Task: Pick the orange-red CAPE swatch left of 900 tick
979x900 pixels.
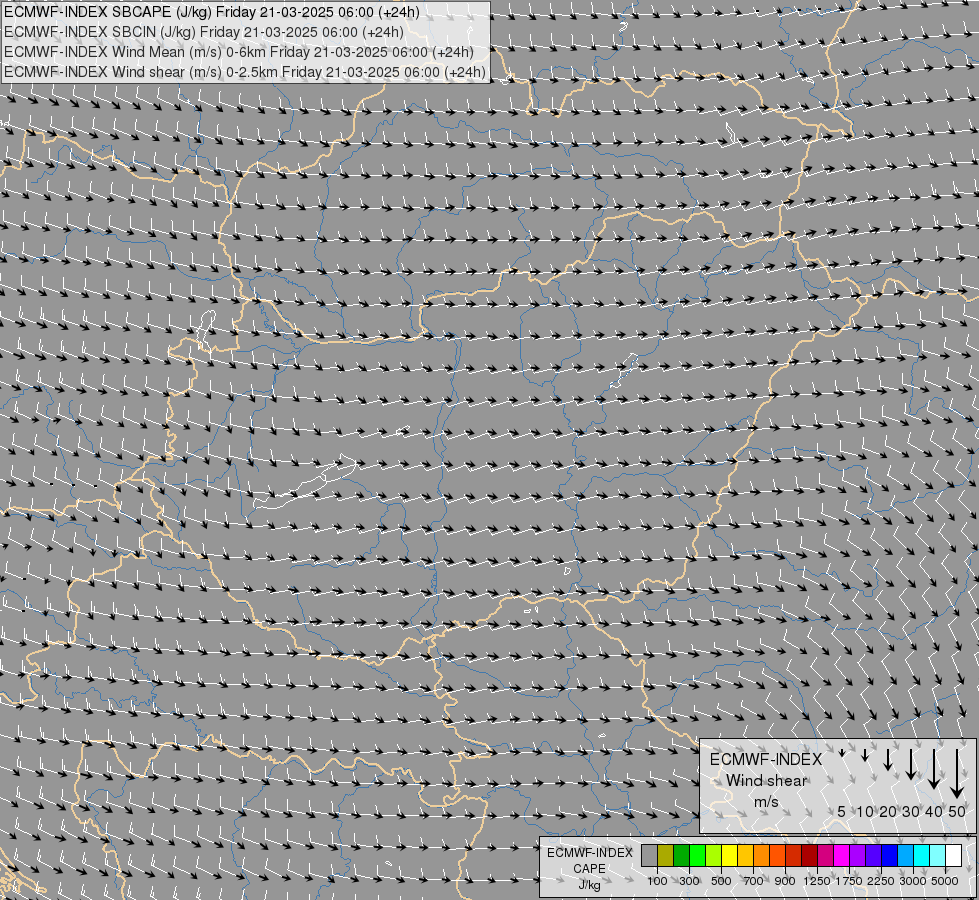Action: 777,855
